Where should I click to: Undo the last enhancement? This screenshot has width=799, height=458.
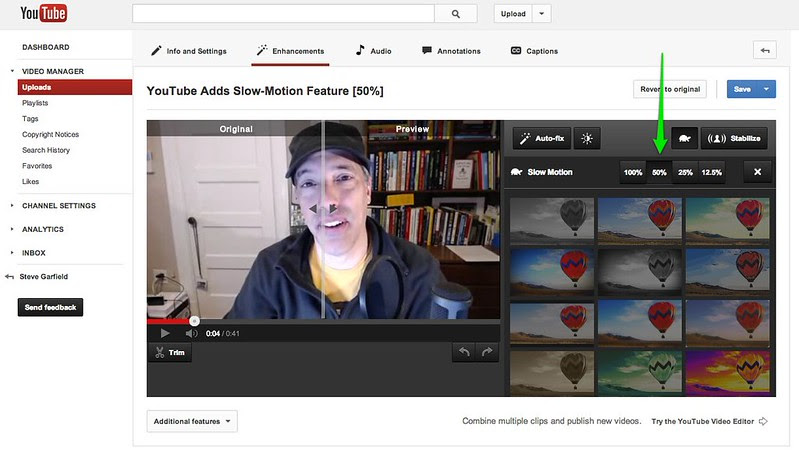(464, 352)
